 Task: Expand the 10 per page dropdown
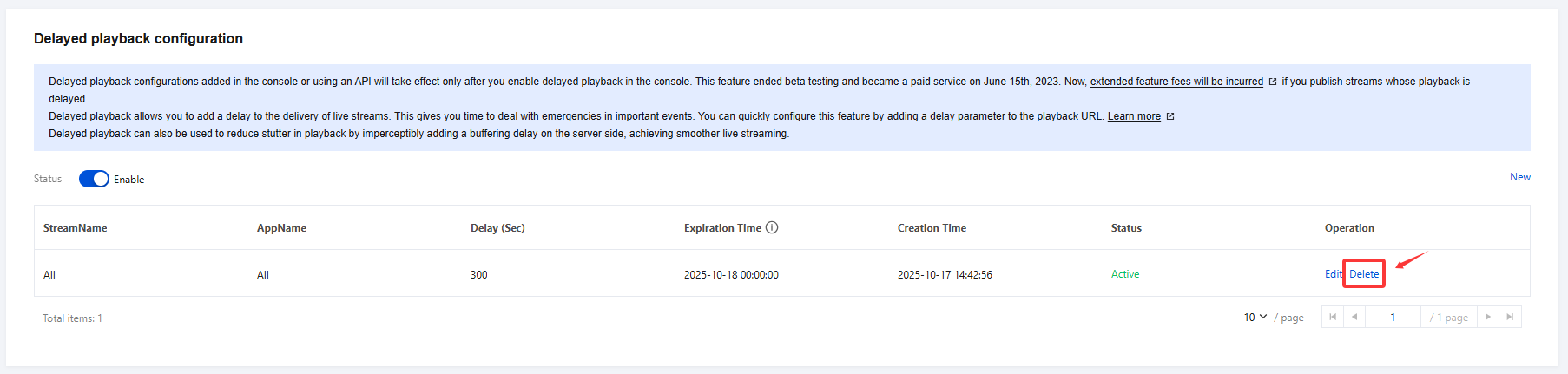coord(1255,318)
